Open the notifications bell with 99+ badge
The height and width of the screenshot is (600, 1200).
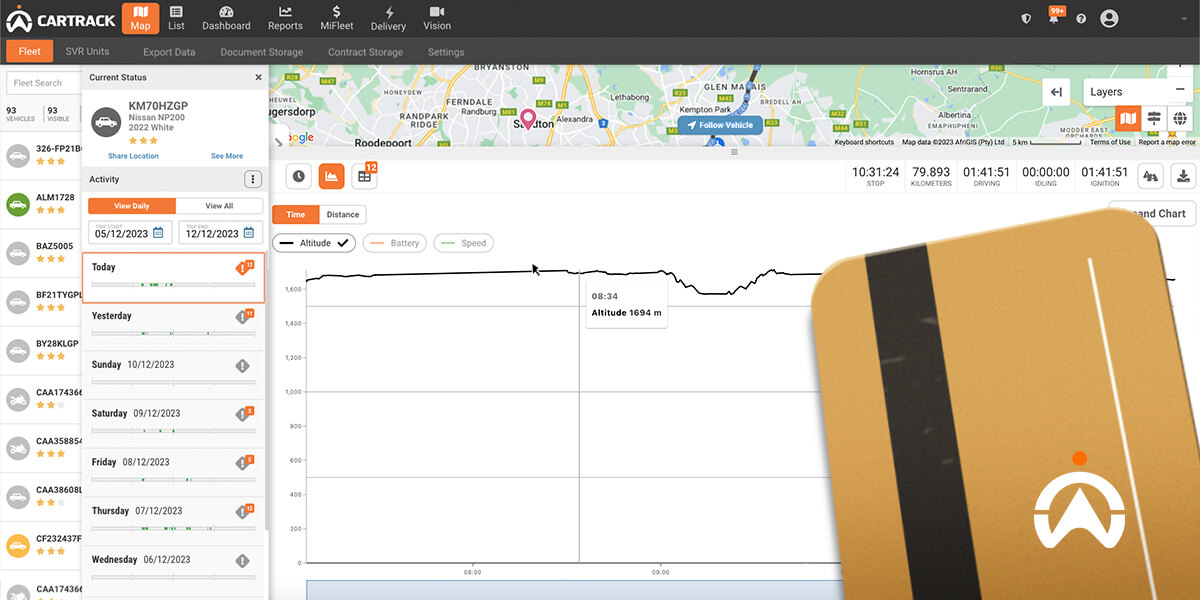click(x=1056, y=17)
